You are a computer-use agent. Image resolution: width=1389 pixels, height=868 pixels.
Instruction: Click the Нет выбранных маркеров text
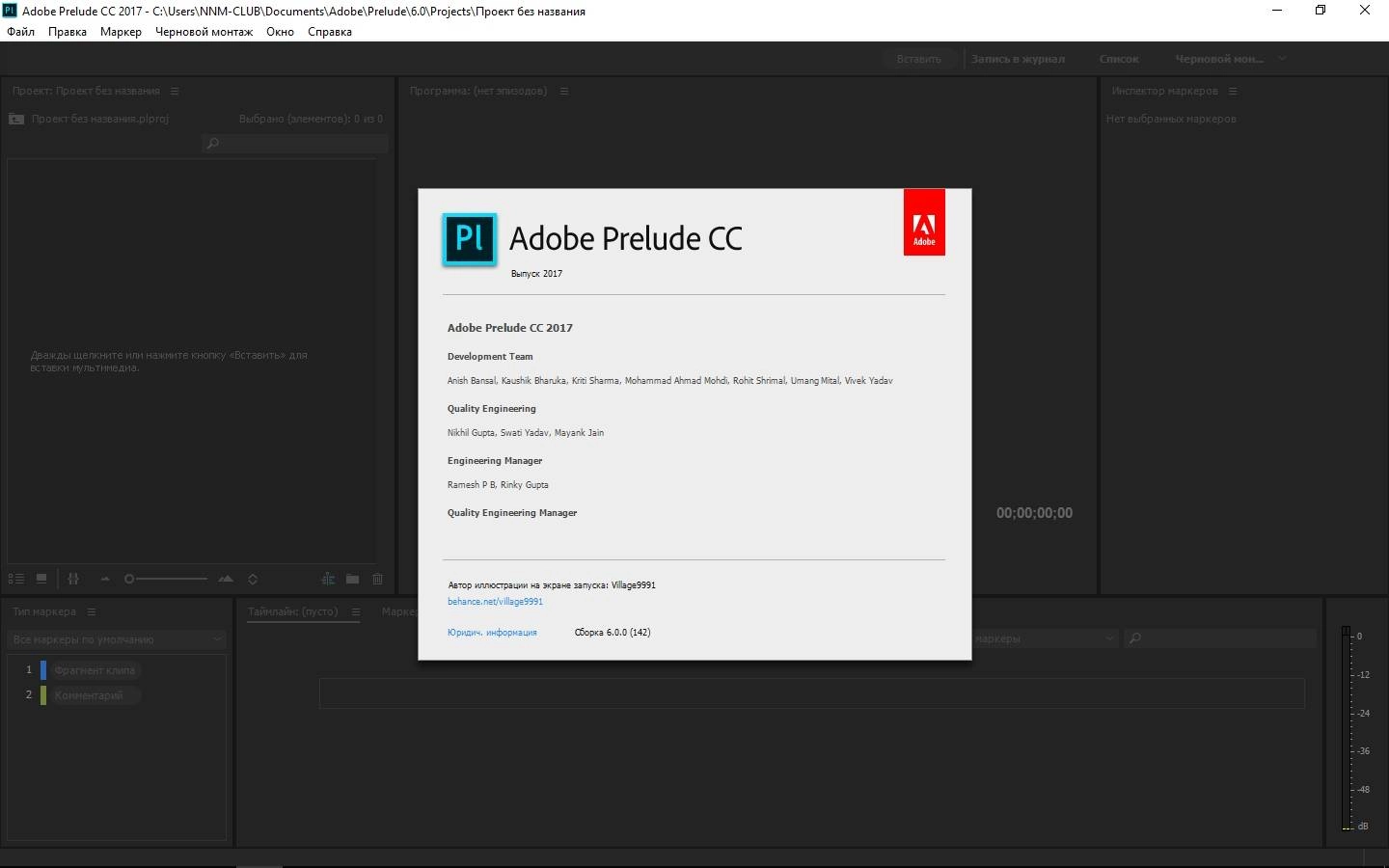click(x=1171, y=119)
